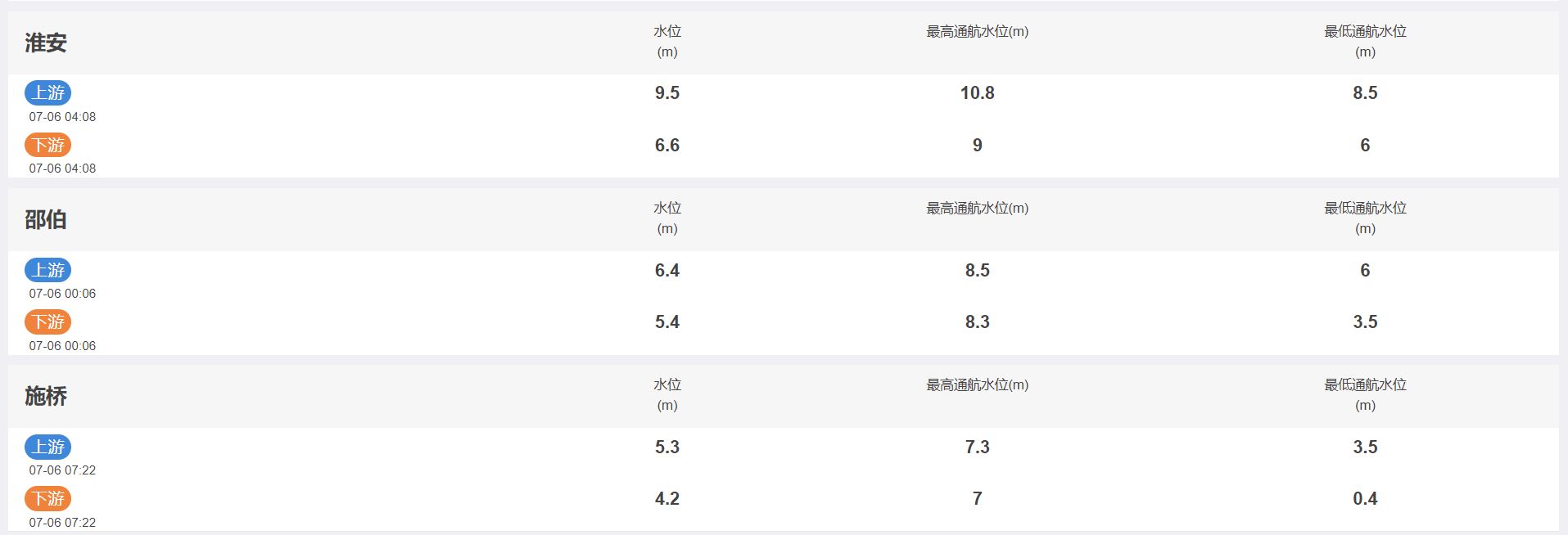
Task: Click the 淮安 最高通航水位(m) column header
Action: [978, 32]
